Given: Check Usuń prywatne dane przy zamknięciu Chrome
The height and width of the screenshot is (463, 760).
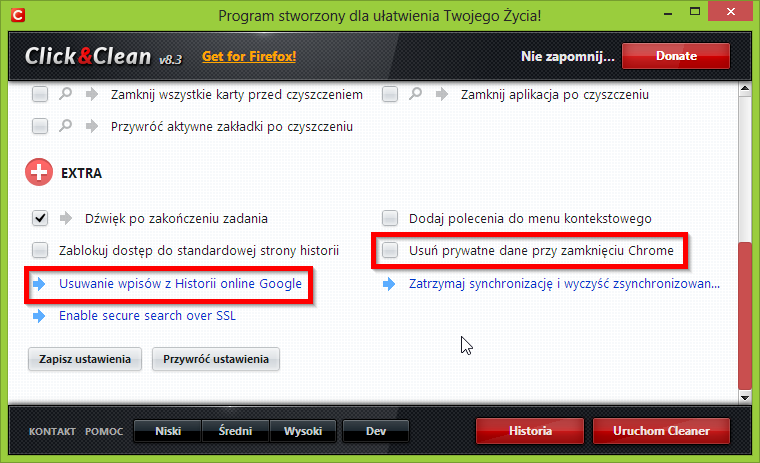Looking at the screenshot, I should (390, 250).
